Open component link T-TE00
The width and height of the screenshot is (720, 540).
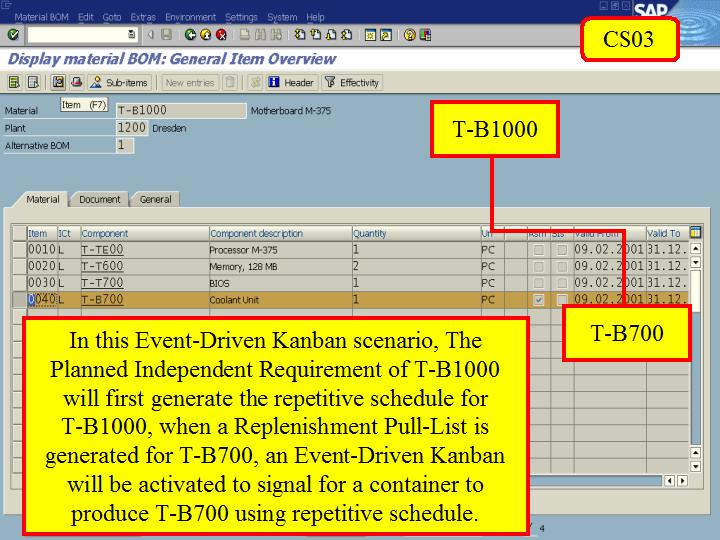102,249
